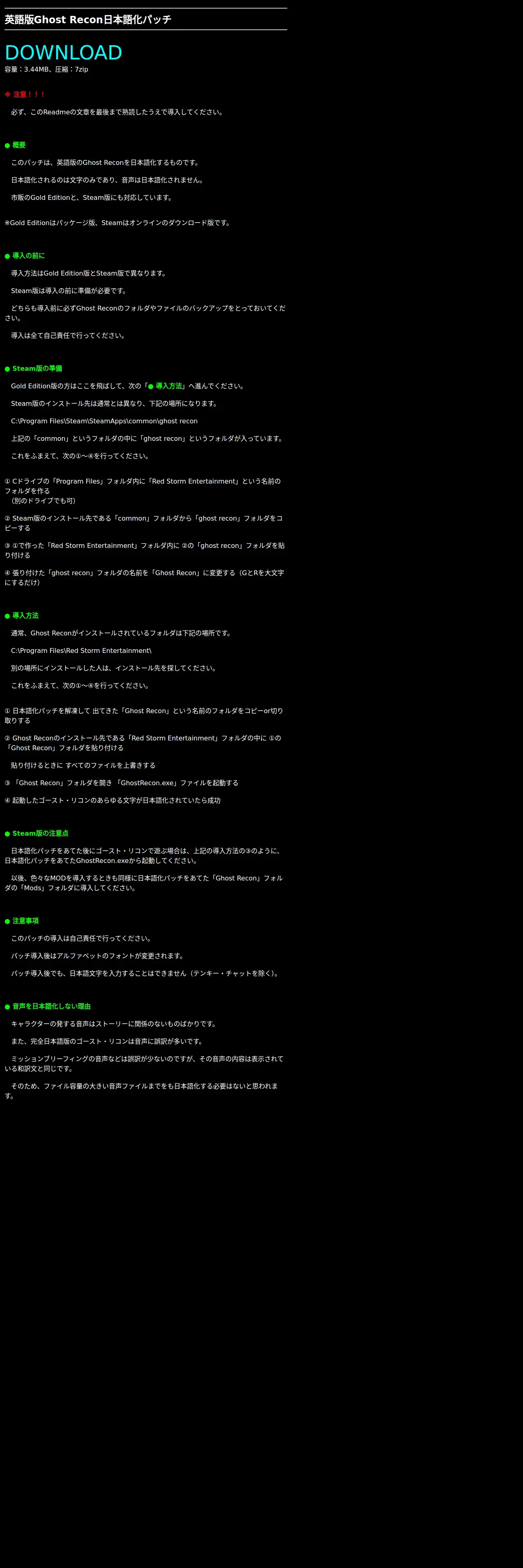The width and height of the screenshot is (523, 1568).
Task: Click the '● 導入方法' section heading
Action: coord(21,615)
